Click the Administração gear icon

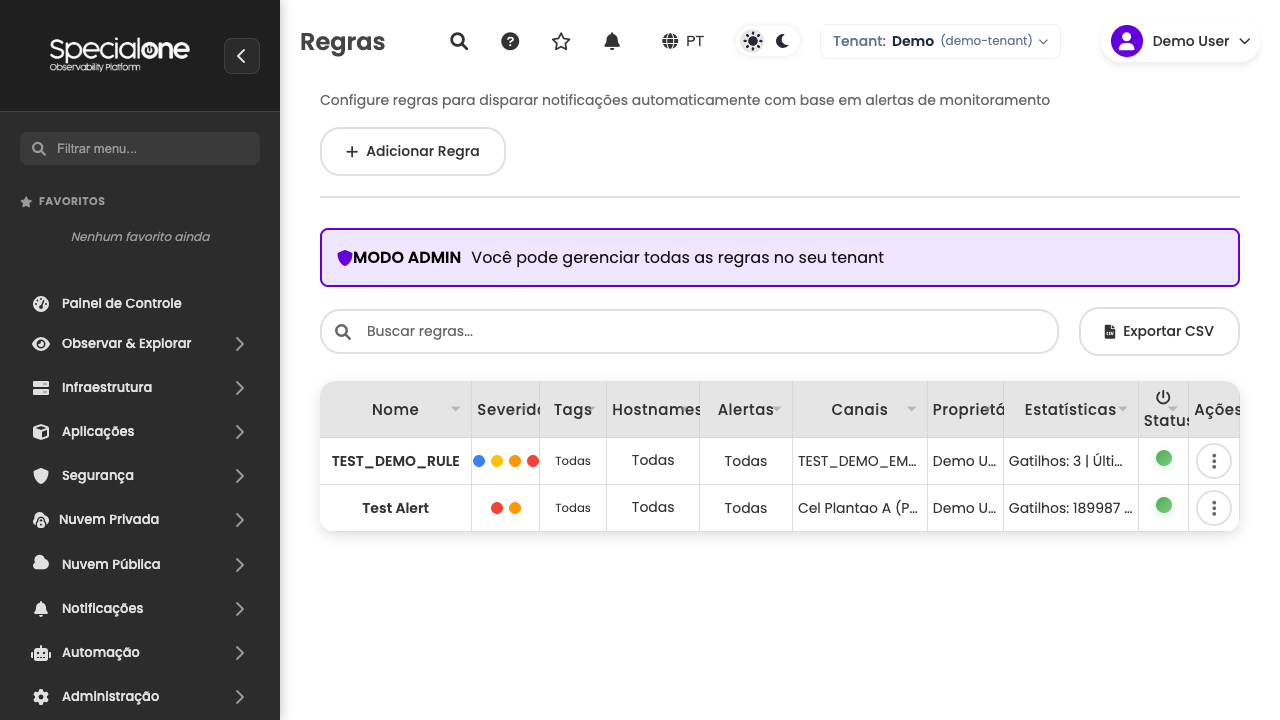tap(41, 696)
